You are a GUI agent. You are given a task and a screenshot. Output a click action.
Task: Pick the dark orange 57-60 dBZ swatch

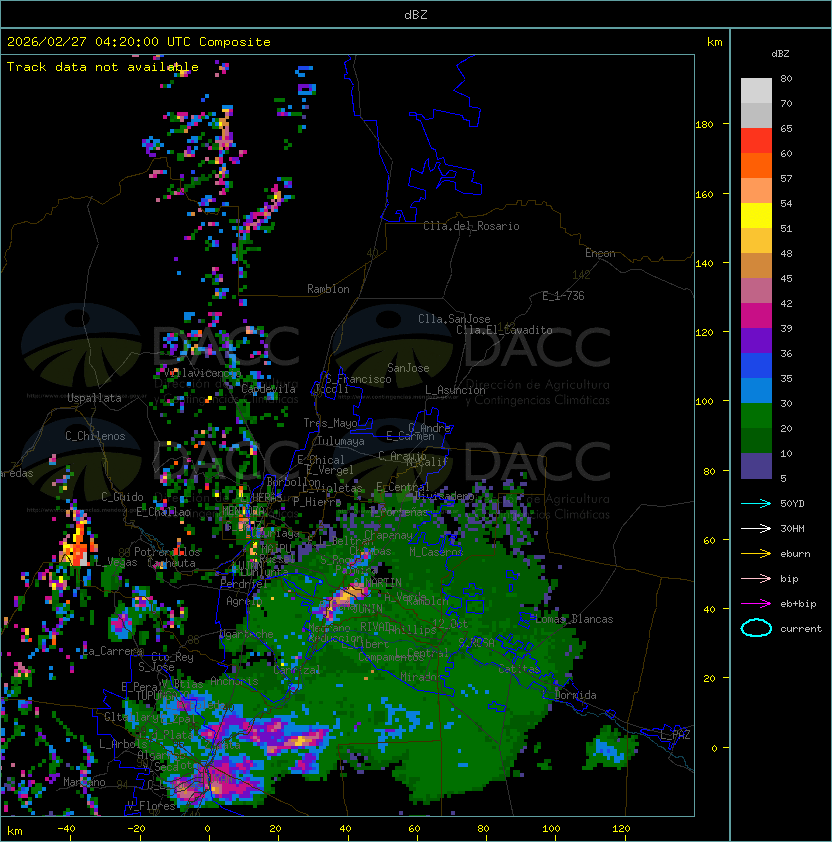[x=756, y=165]
